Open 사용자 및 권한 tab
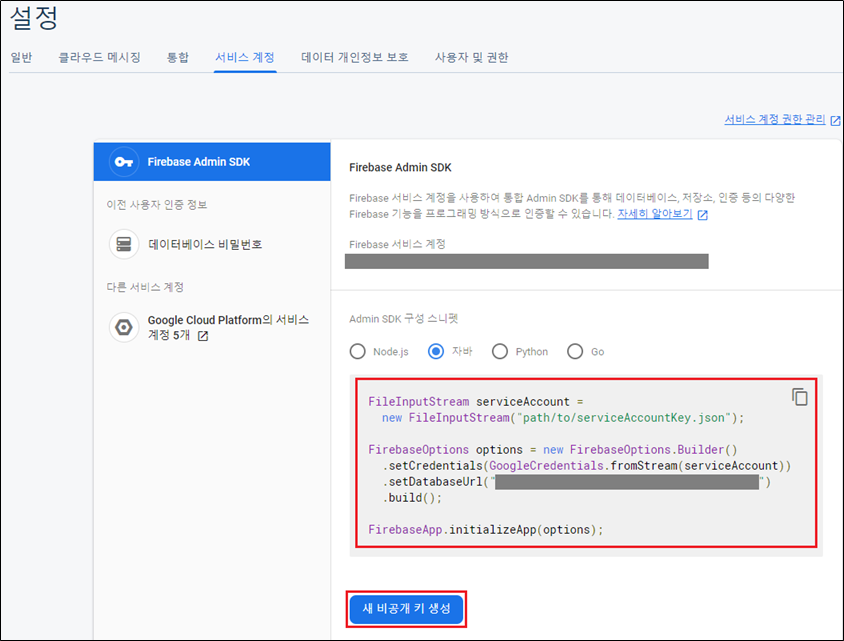This screenshot has height=641, width=844. click(472, 57)
